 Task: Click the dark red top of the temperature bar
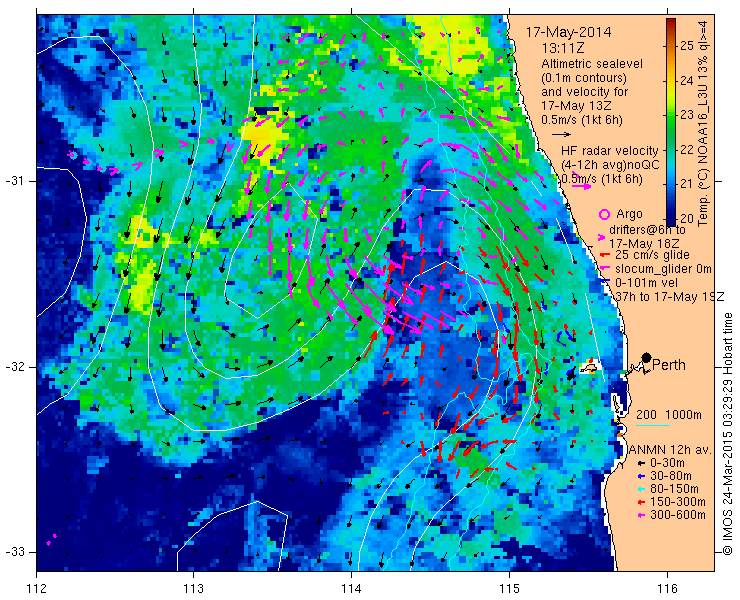[671, 22]
